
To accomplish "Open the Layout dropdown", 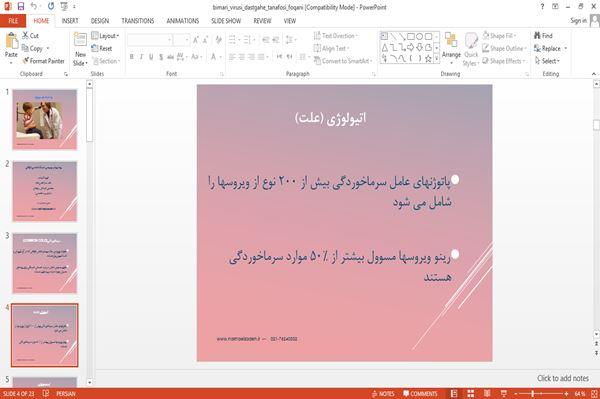I will [x=105, y=36].
